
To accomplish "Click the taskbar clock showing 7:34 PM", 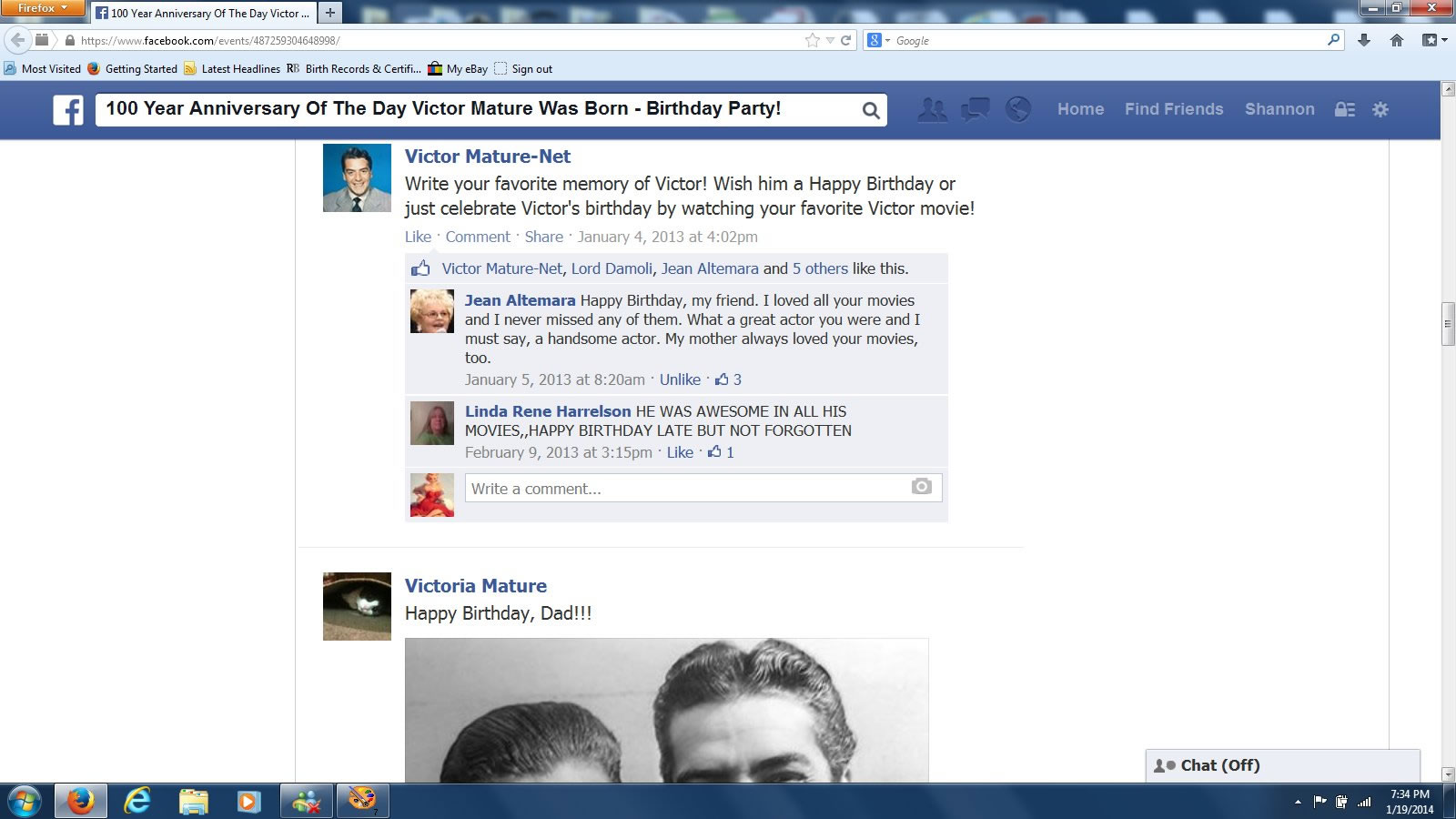I will tap(1410, 802).
